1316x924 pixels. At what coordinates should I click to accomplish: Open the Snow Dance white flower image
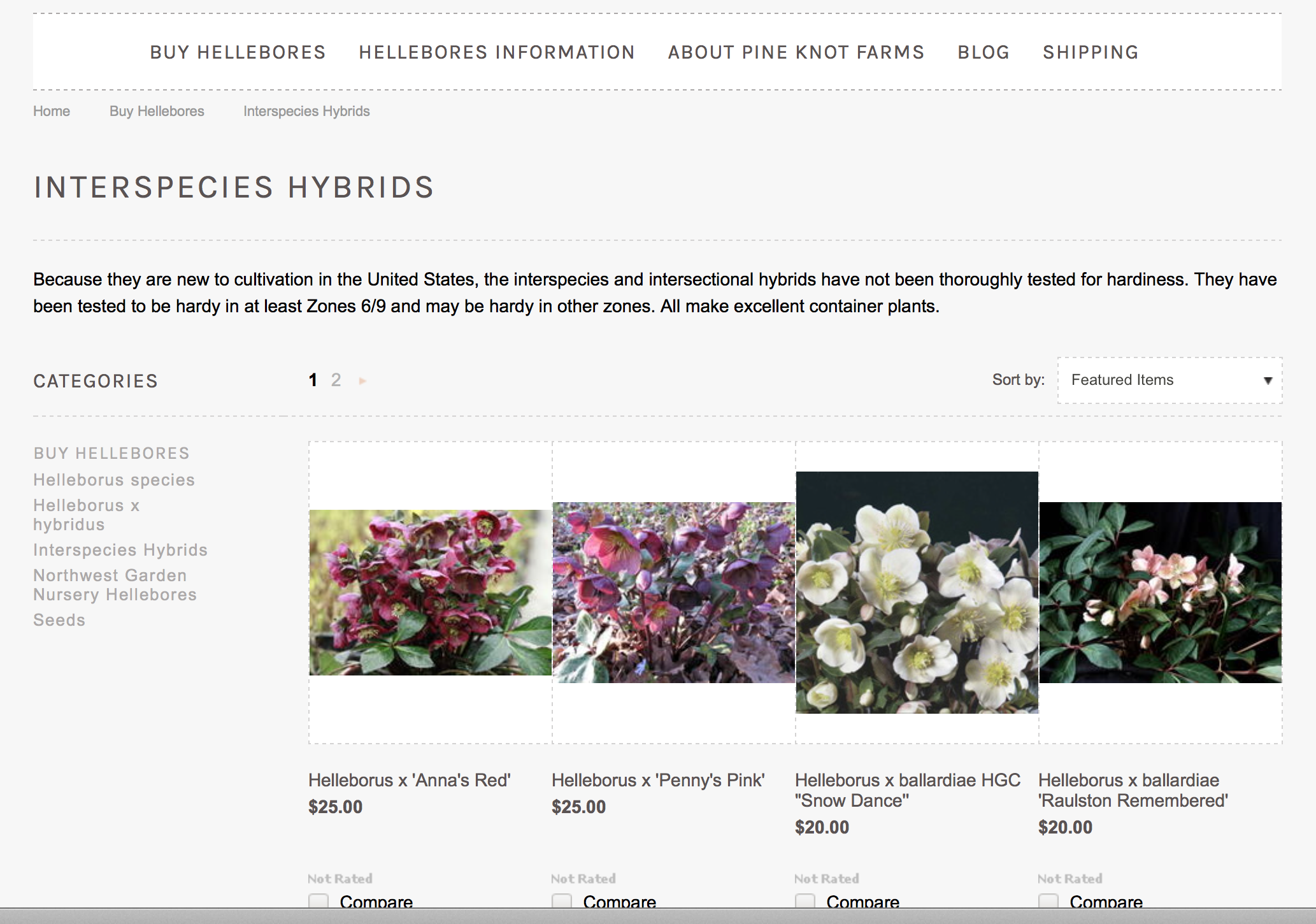917,592
